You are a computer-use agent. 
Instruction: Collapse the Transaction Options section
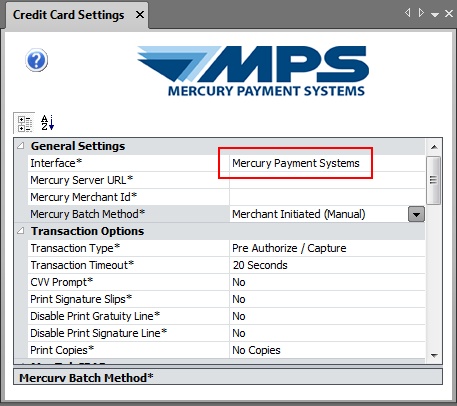(x=21, y=231)
